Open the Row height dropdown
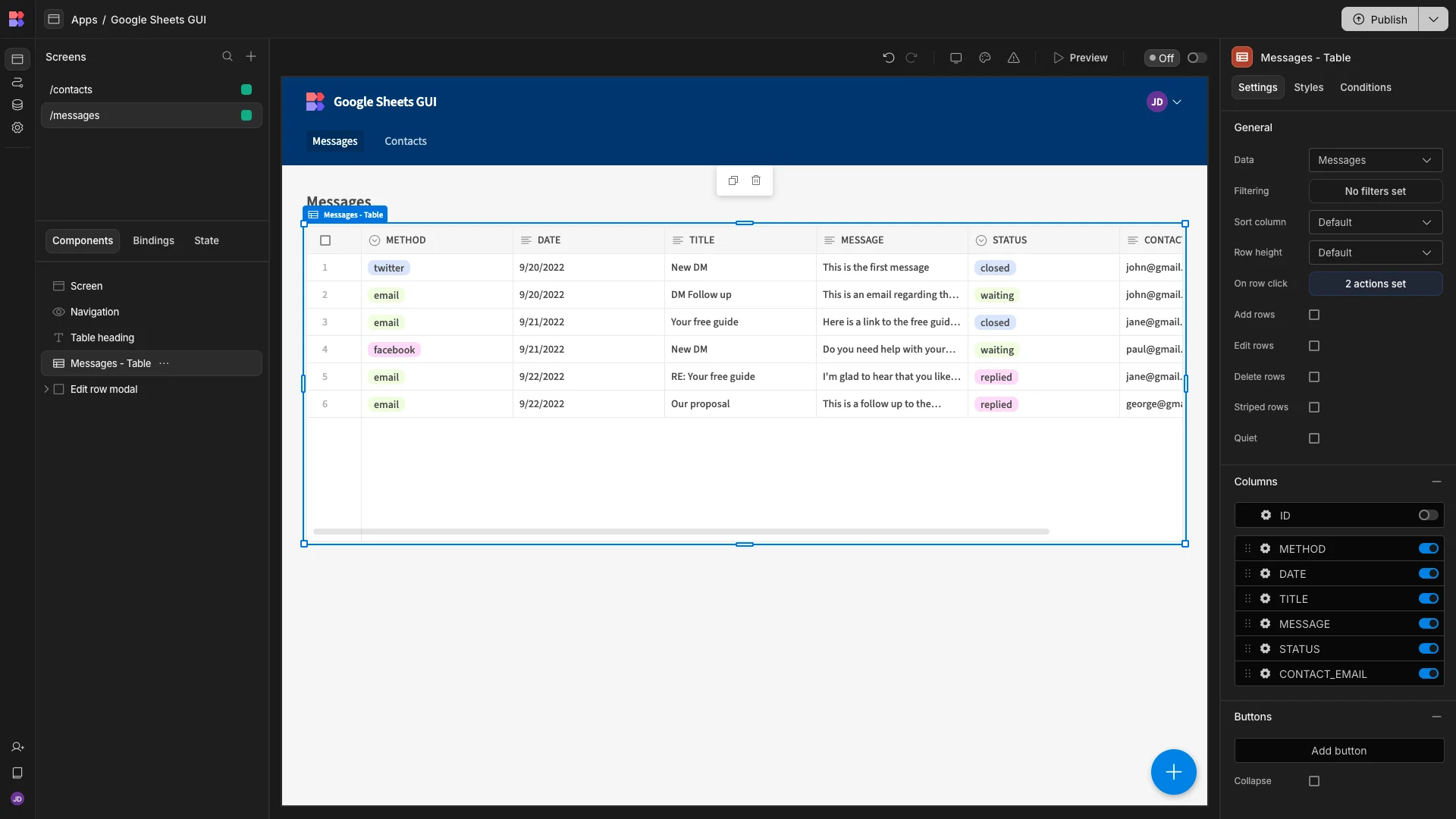Screen dimensions: 1456x819 pos(1376,253)
